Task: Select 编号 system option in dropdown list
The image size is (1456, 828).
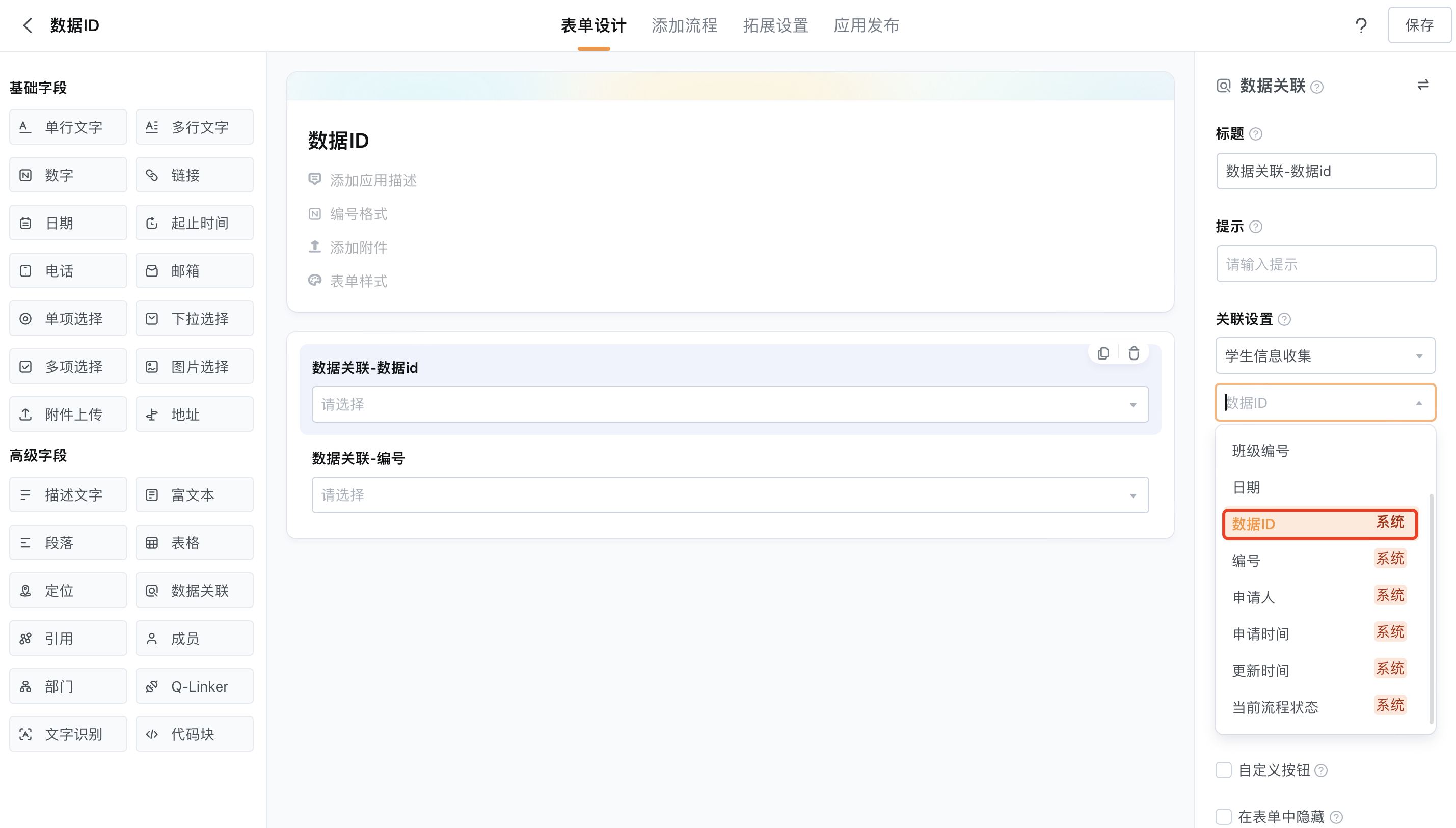Action: click(1319, 560)
